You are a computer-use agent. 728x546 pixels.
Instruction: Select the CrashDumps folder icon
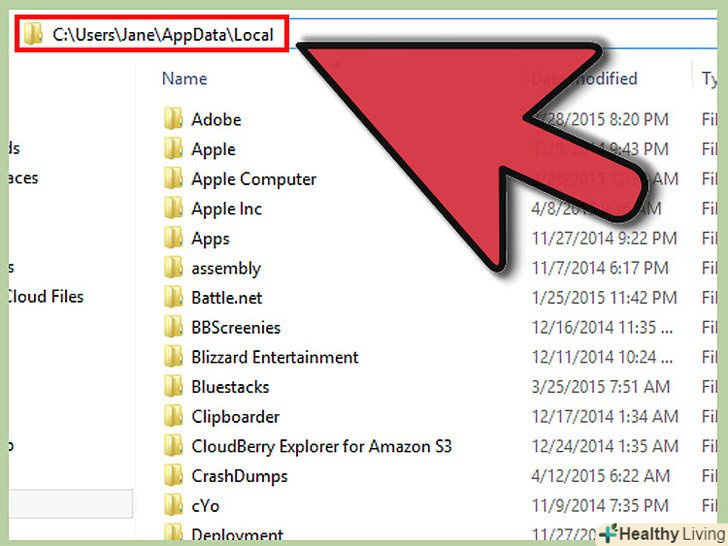point(174,475)
